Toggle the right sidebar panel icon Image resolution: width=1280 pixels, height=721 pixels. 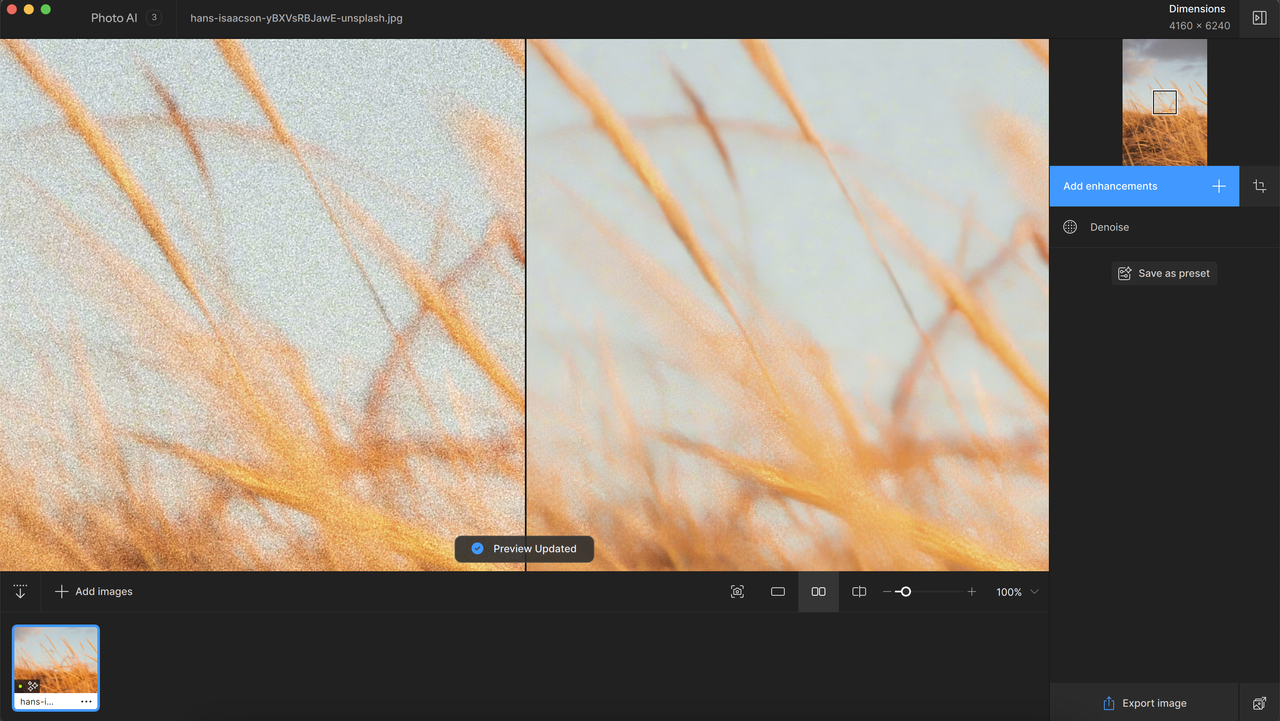(x=1259, y=18)
